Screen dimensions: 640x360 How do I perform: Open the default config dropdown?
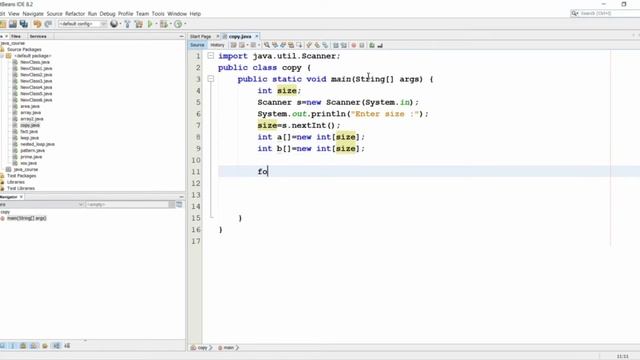click(82, 24)
